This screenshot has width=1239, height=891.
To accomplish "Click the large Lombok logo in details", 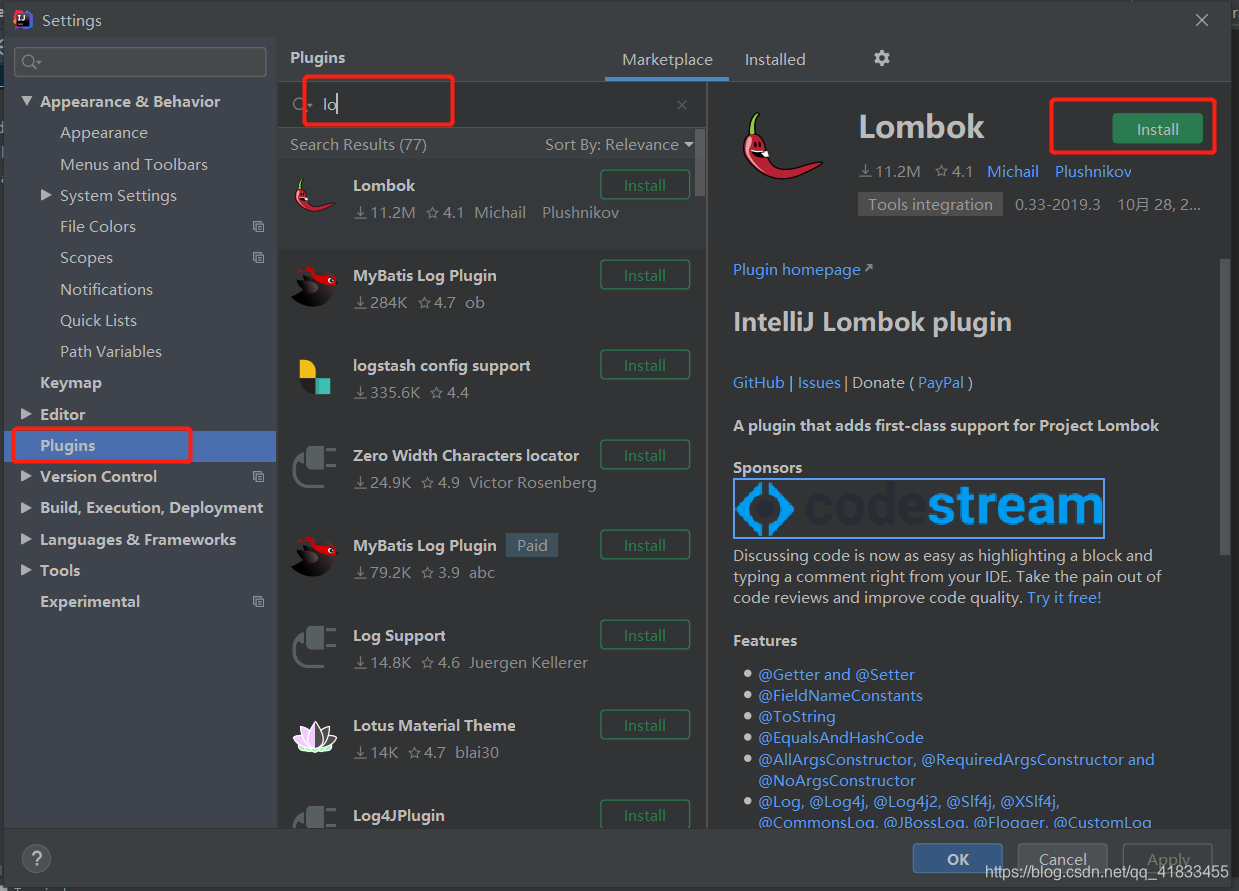I will pos(782,145).
